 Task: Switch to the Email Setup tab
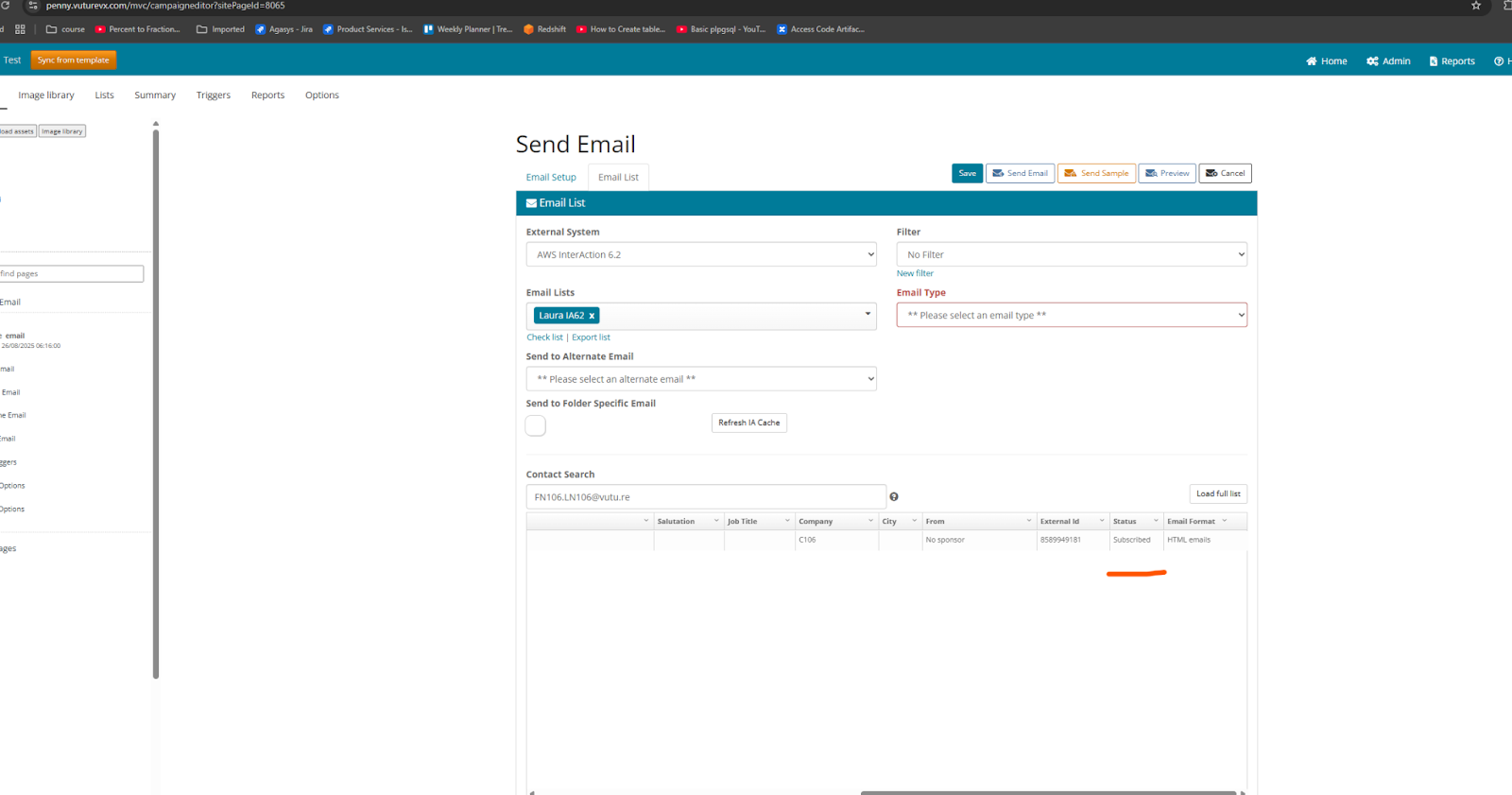[x=551, y=178]
